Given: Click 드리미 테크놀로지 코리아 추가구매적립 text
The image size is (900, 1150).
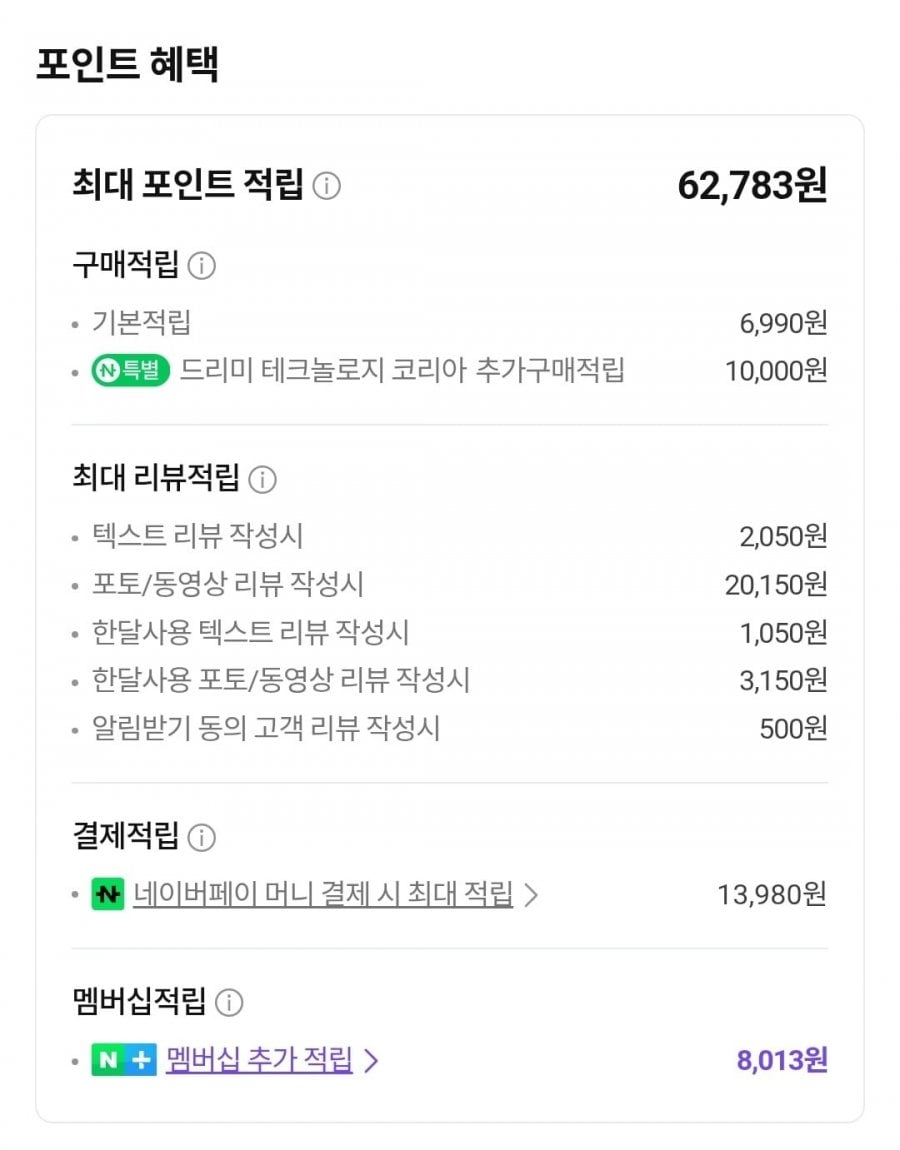Looking at the screenshot, I should pyautogui.click(x=402, y=371).
